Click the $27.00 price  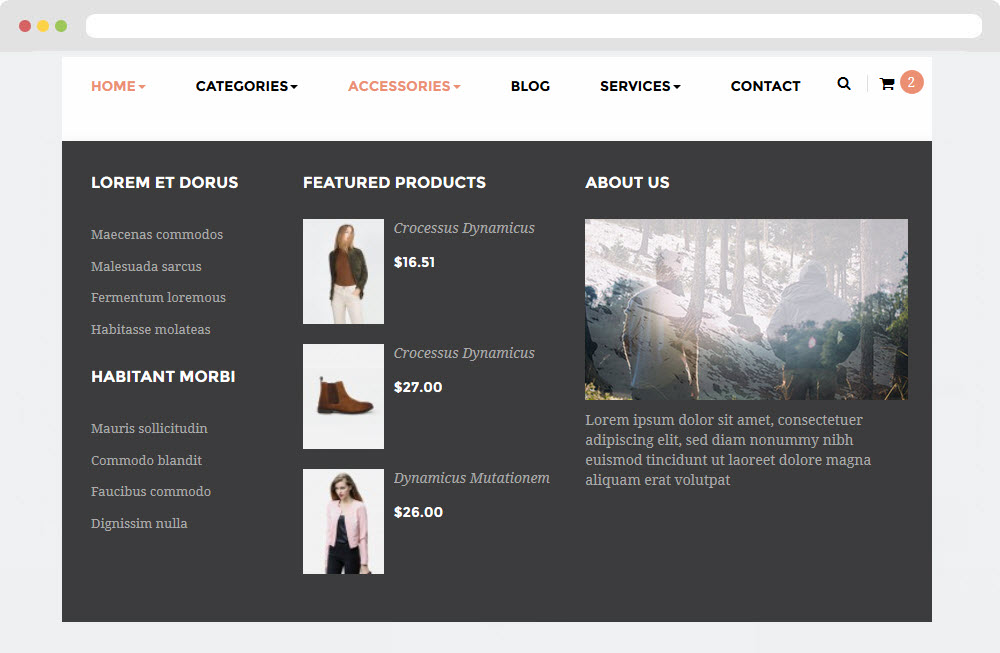418,387
